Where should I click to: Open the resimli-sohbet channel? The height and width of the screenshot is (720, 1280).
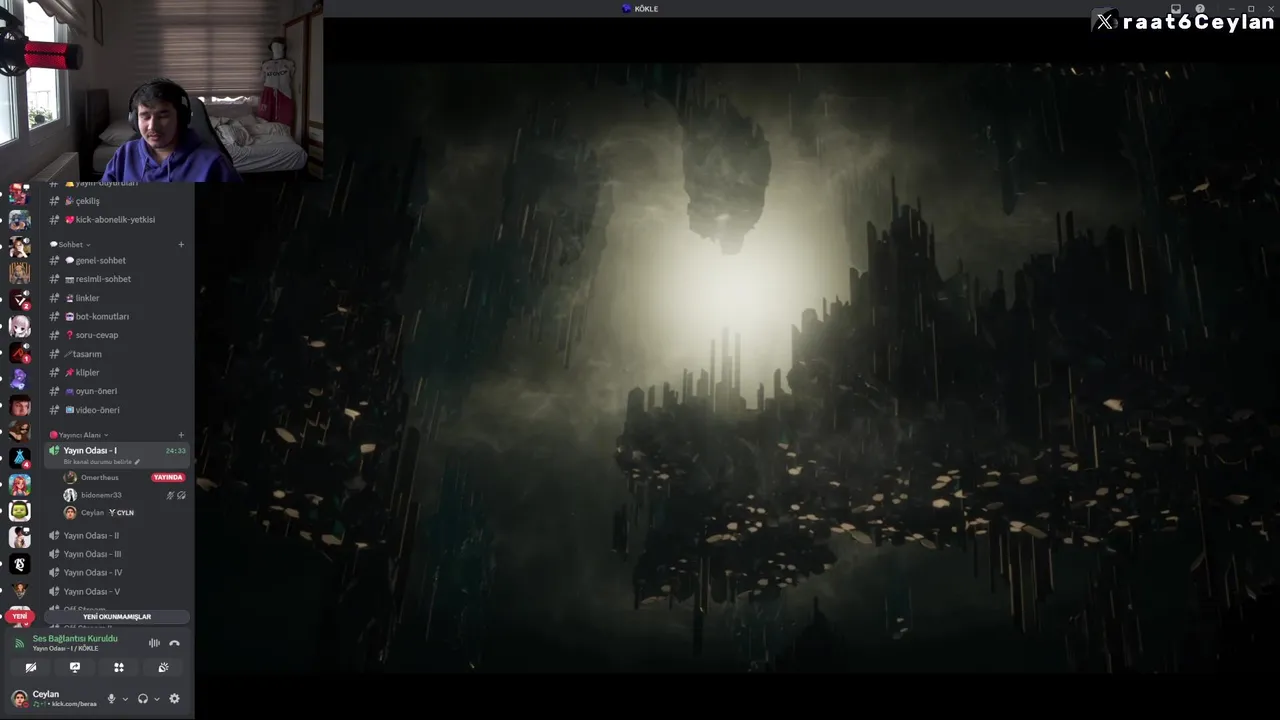point(115,279)
